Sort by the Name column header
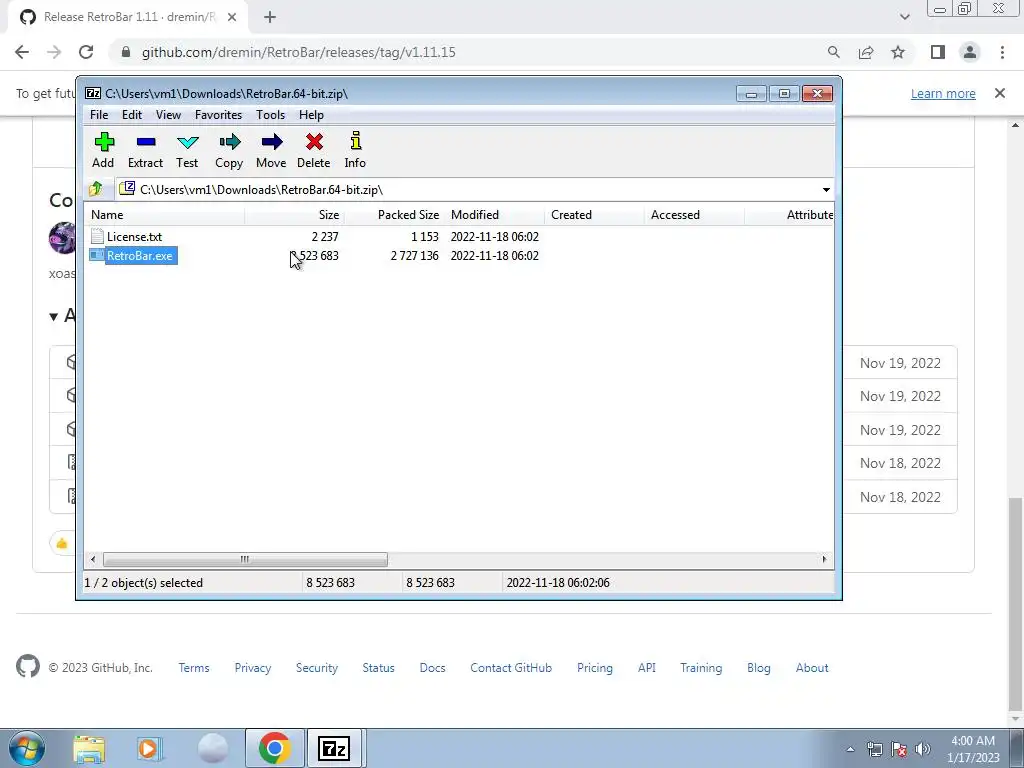The width and height of the screenshot is (1024, 768). click(x=165, y=215)
